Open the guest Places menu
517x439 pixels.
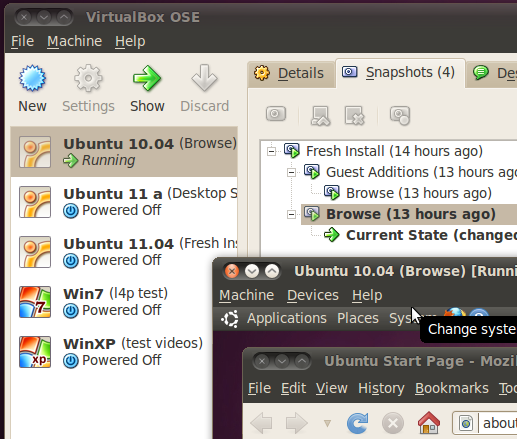click(x=358, y=318)
